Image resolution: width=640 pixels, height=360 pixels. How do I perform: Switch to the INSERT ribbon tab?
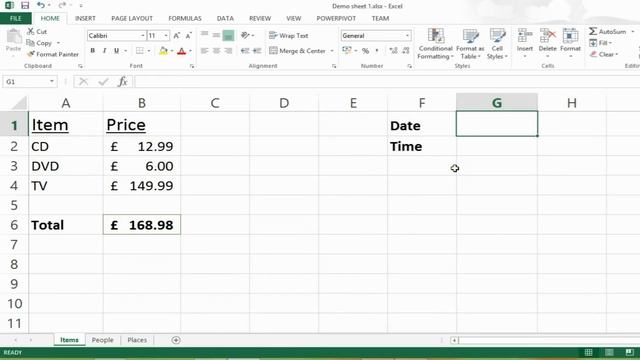click(85, 18)
